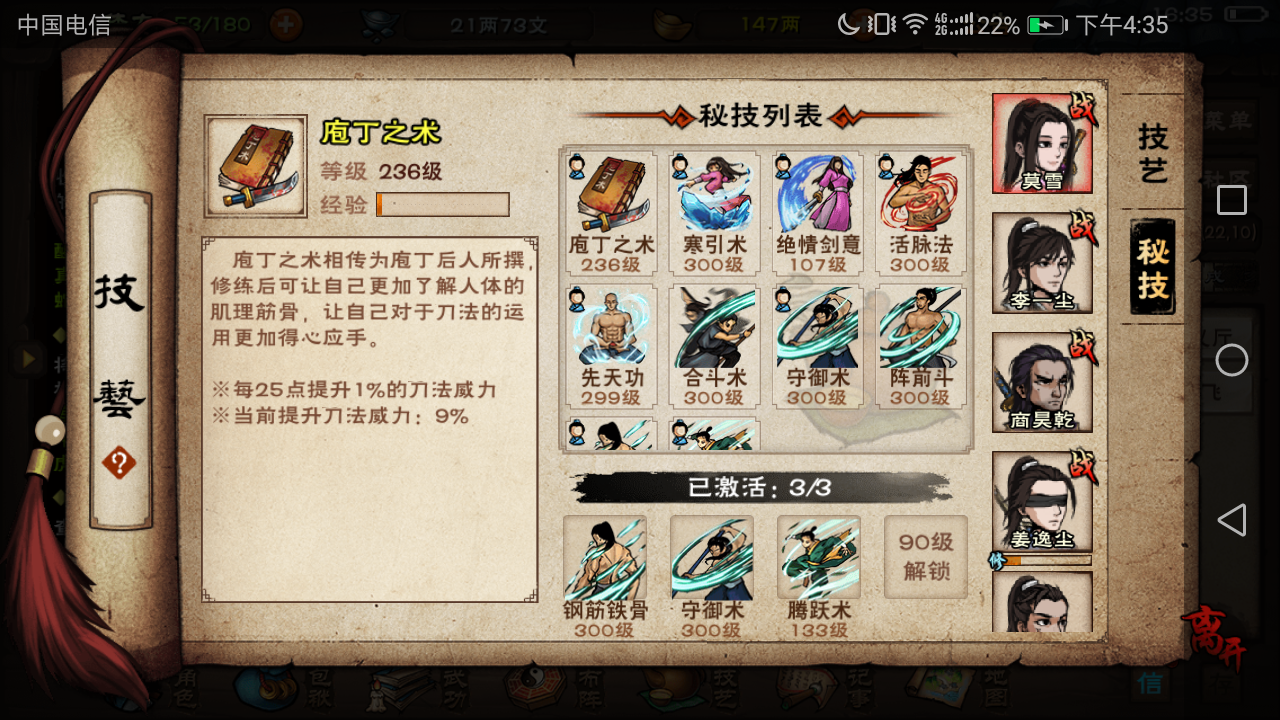Toggle the activated 守御术 slot
1280x720 pixels.
coord(711,576)
